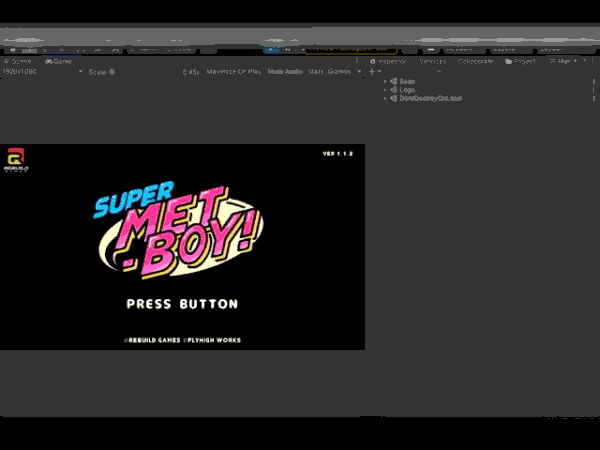Image resolution: width=600 pixels, height=450 pixels.
Task: Open the Gizmos dropdown arrow
Action: (359, 72)
